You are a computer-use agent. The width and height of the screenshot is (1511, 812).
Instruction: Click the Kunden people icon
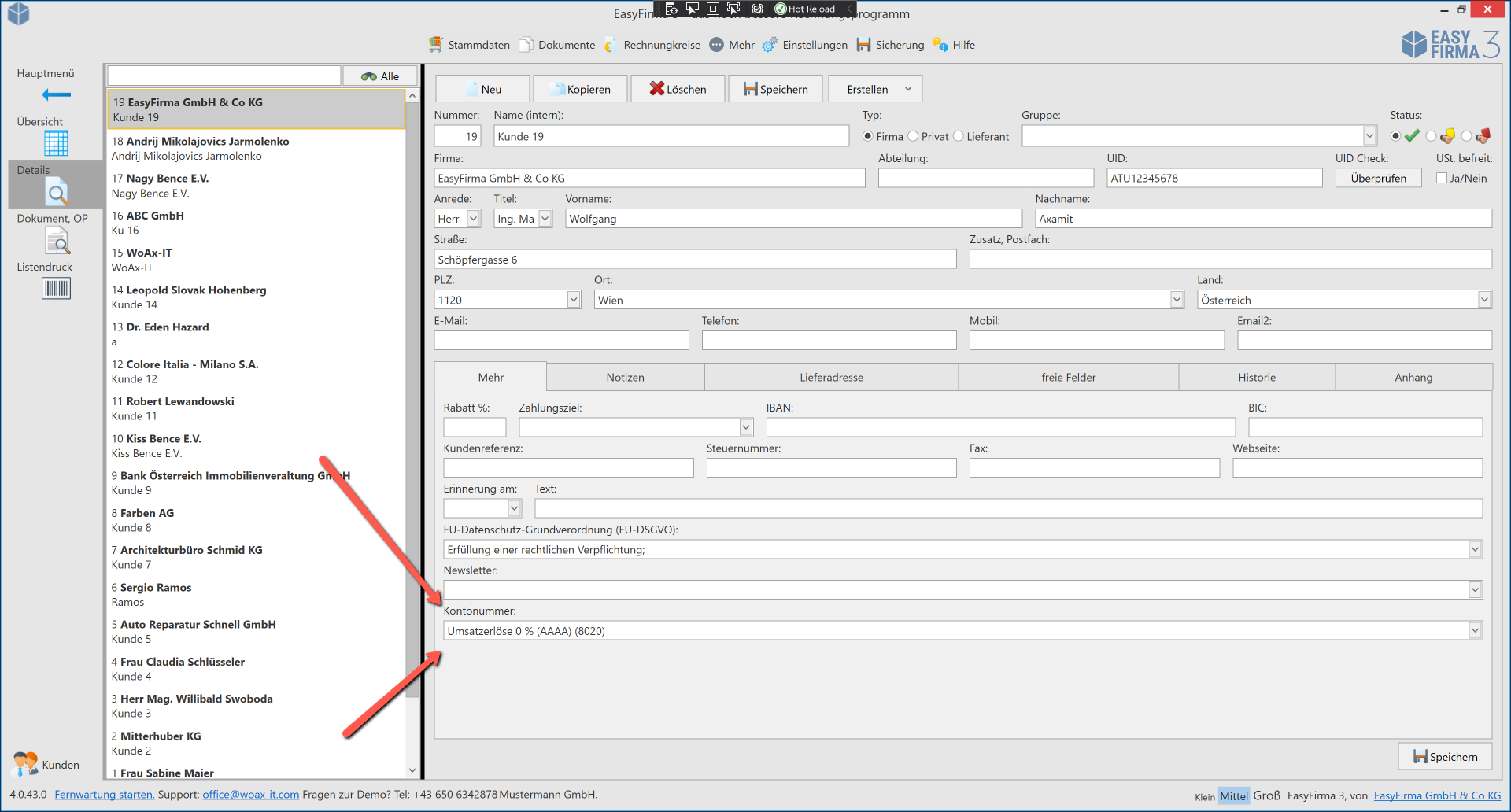pos(25,764)
